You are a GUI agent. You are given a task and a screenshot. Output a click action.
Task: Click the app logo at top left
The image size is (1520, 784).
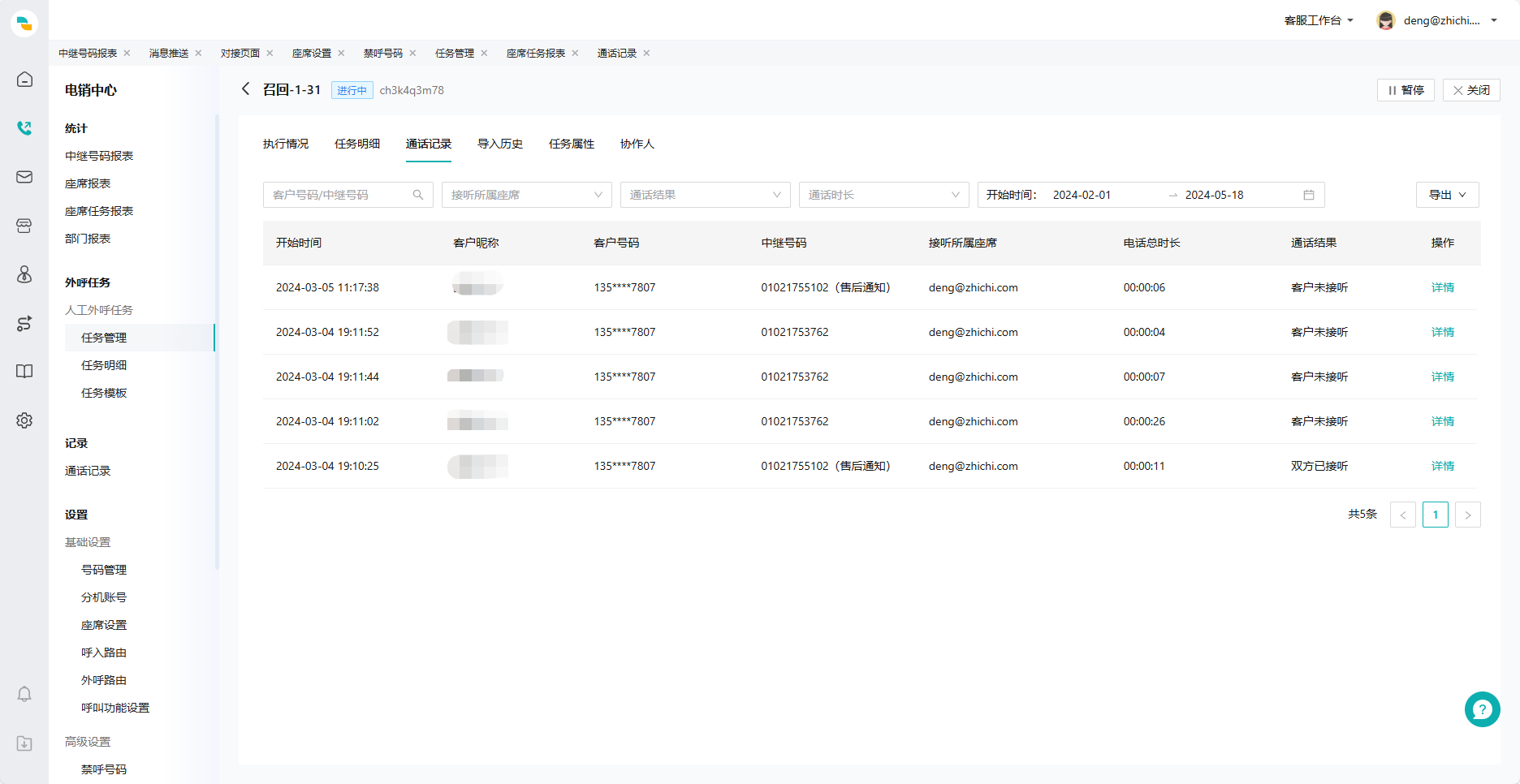pos(24,24)
